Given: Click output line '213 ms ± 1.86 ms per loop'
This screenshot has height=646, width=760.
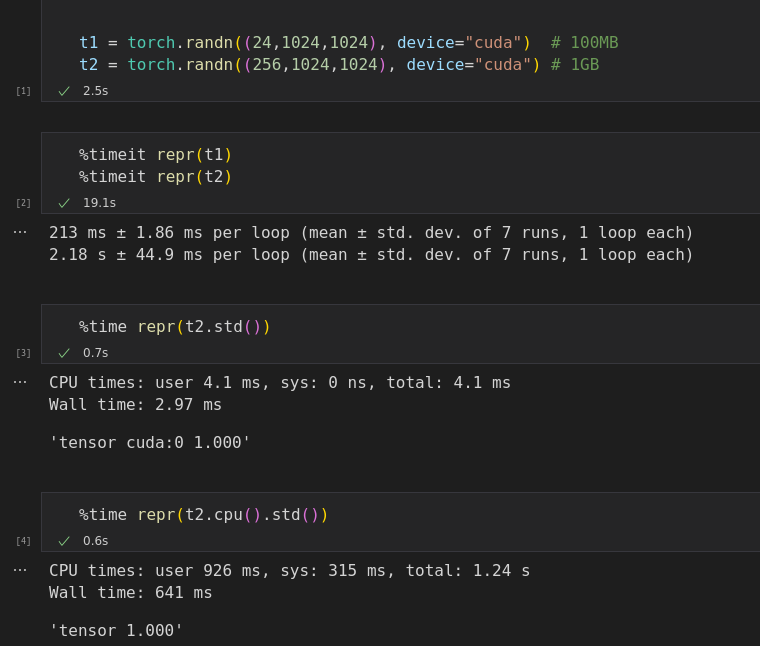Looking at the screenshot, I should point(371,233).
